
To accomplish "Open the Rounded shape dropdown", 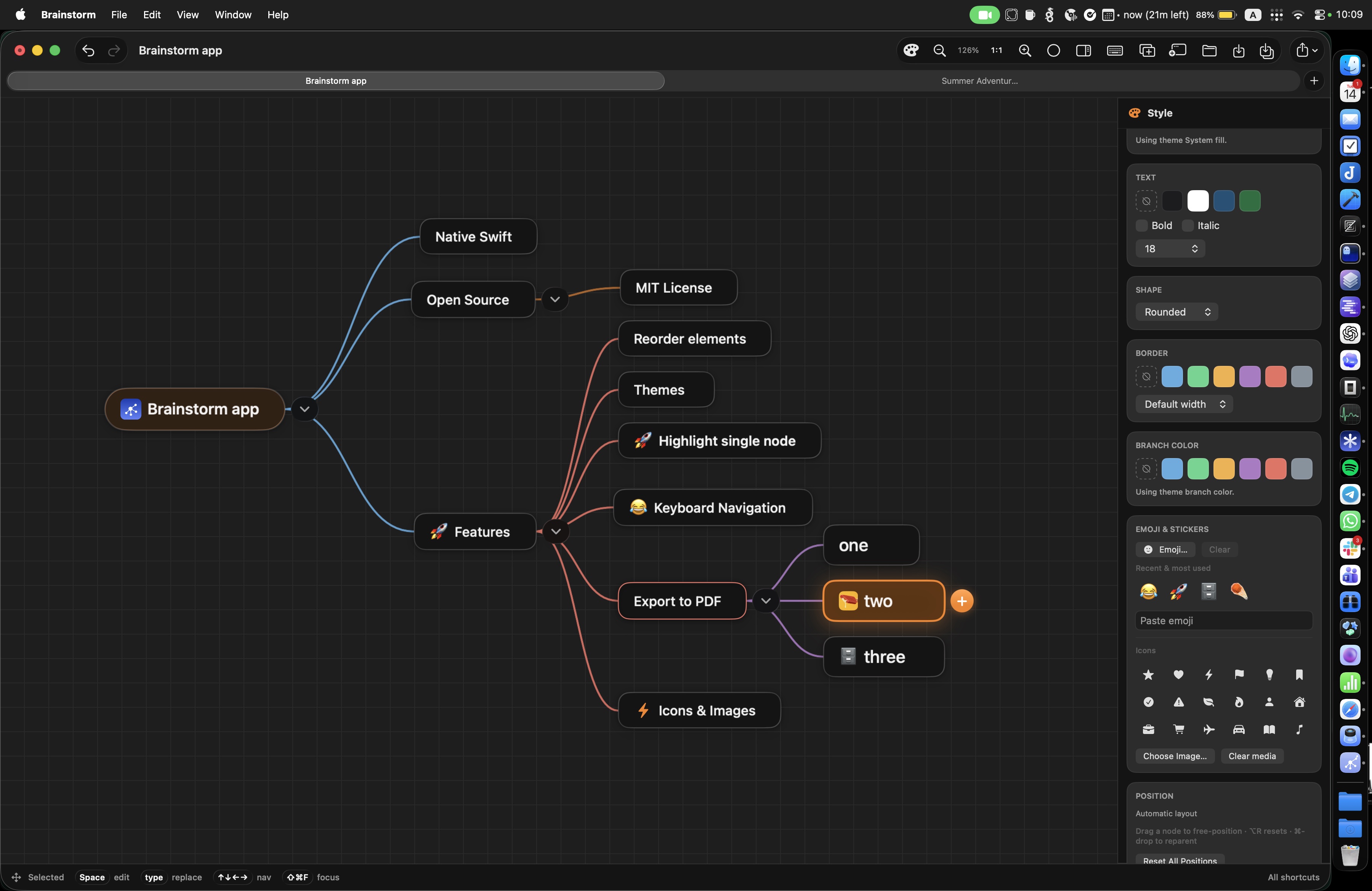I will [1176, 312].
